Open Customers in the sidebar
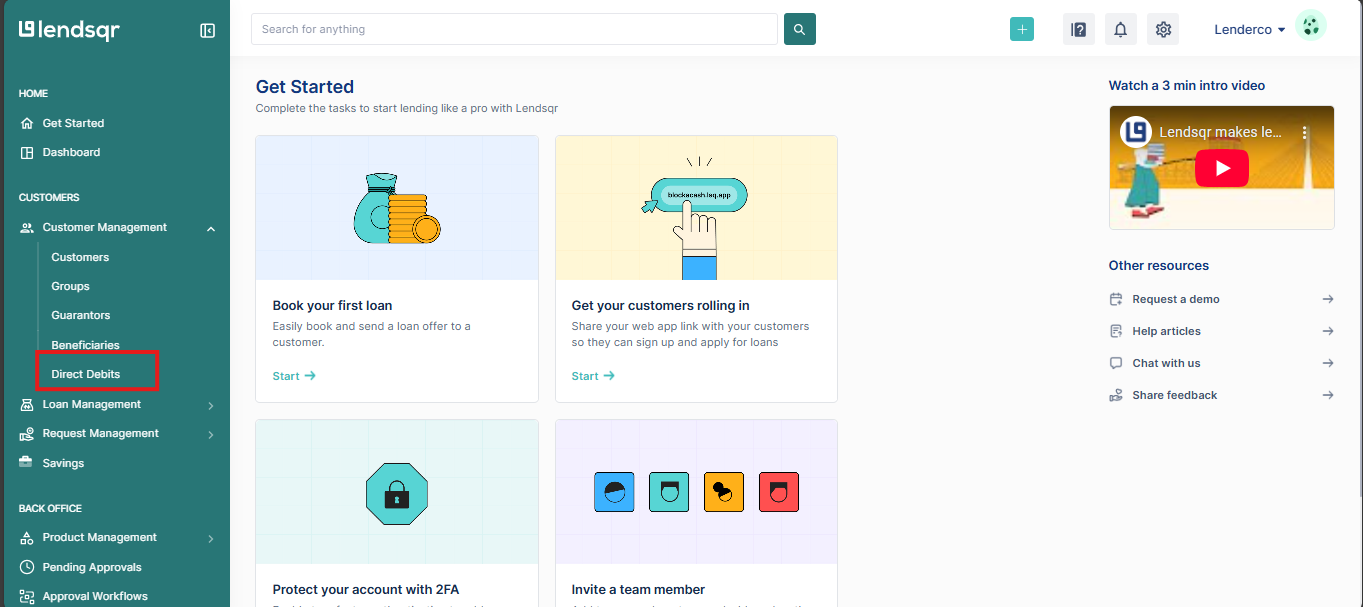Screen dimensions: 1363x607 pyautogui.click(x=80, y=257)
